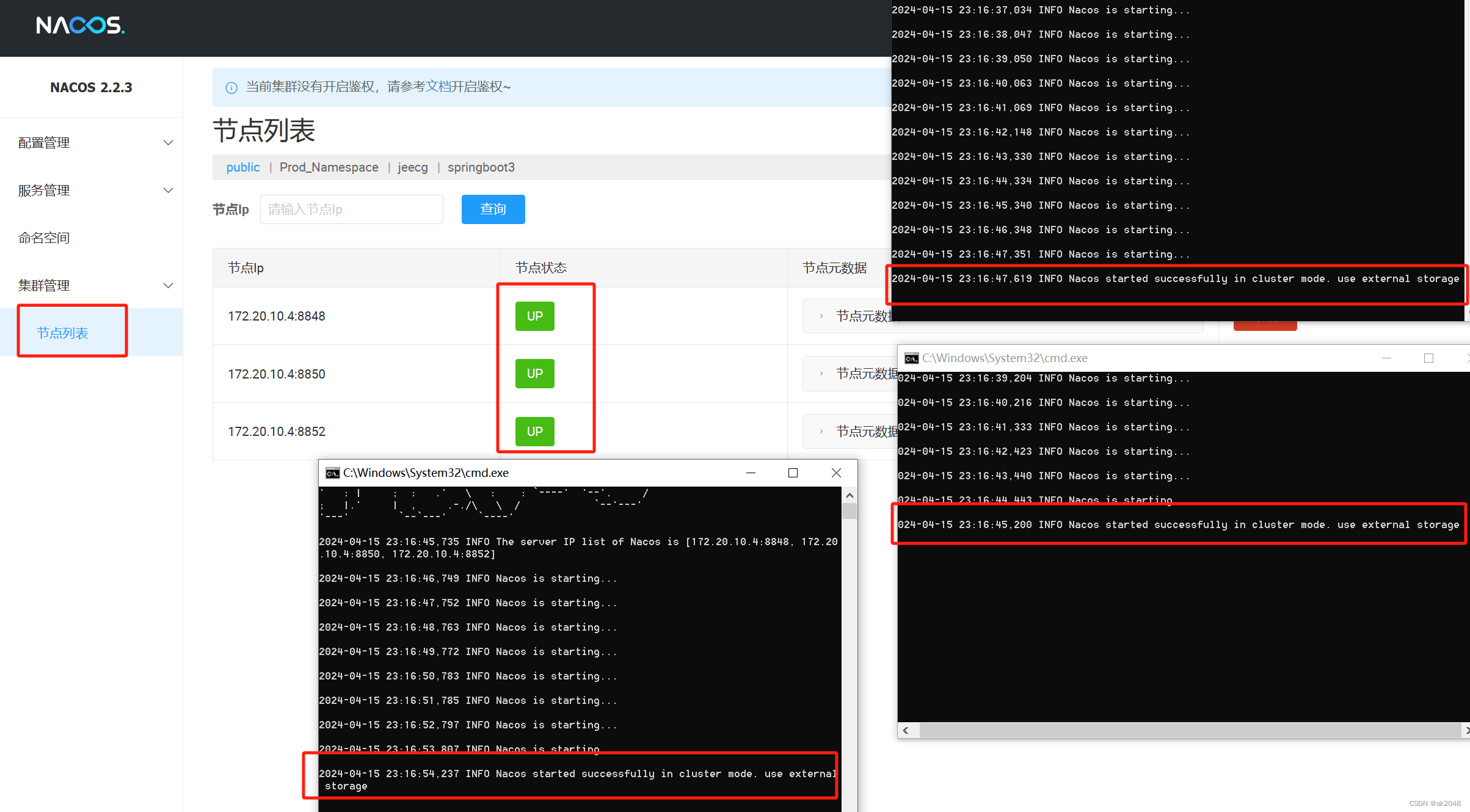Maximize the bottom cmd.exe window

pyautogui.click(x=793, y=473)
